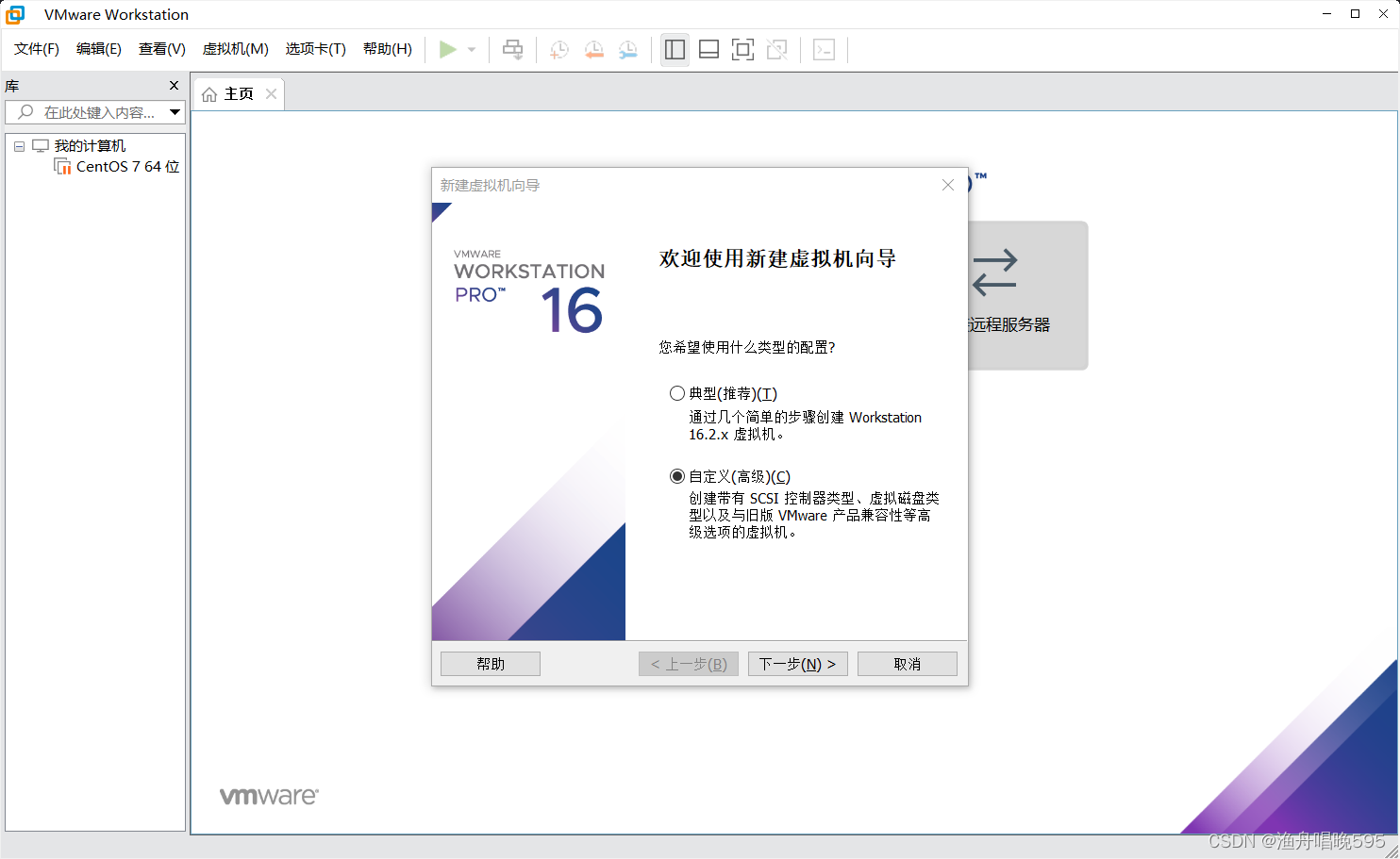Open the Edit menu
The width and height of the screenshot is (1400, 859).
pos(99,49)
